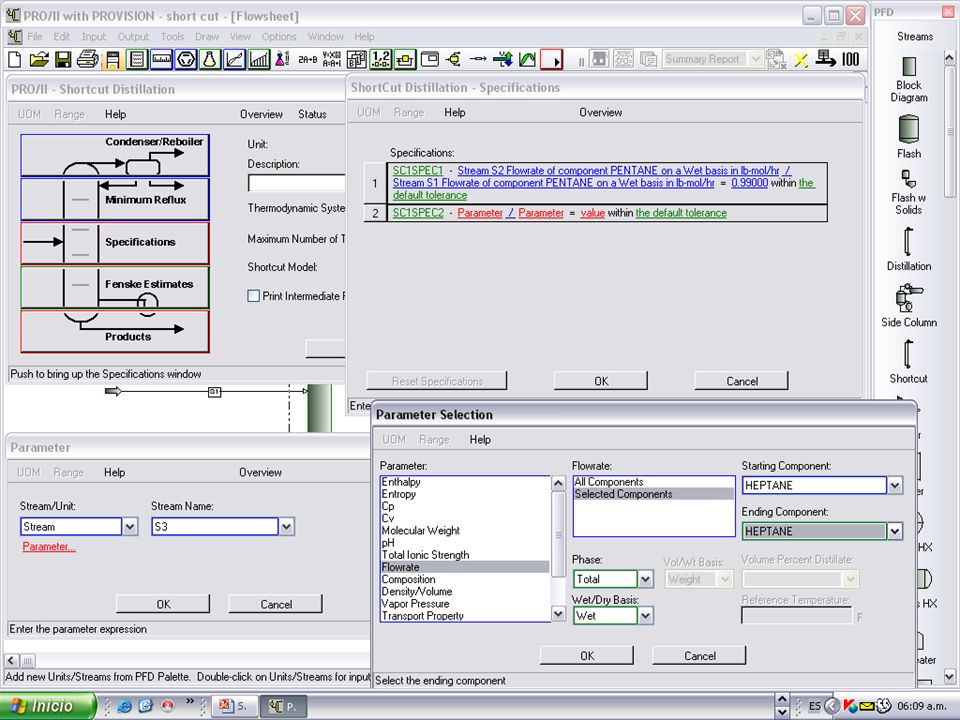Select Selected Components in Flowrate list
Image resolution: width=960 pixels, height=720 pixels.
click(653, 494)
